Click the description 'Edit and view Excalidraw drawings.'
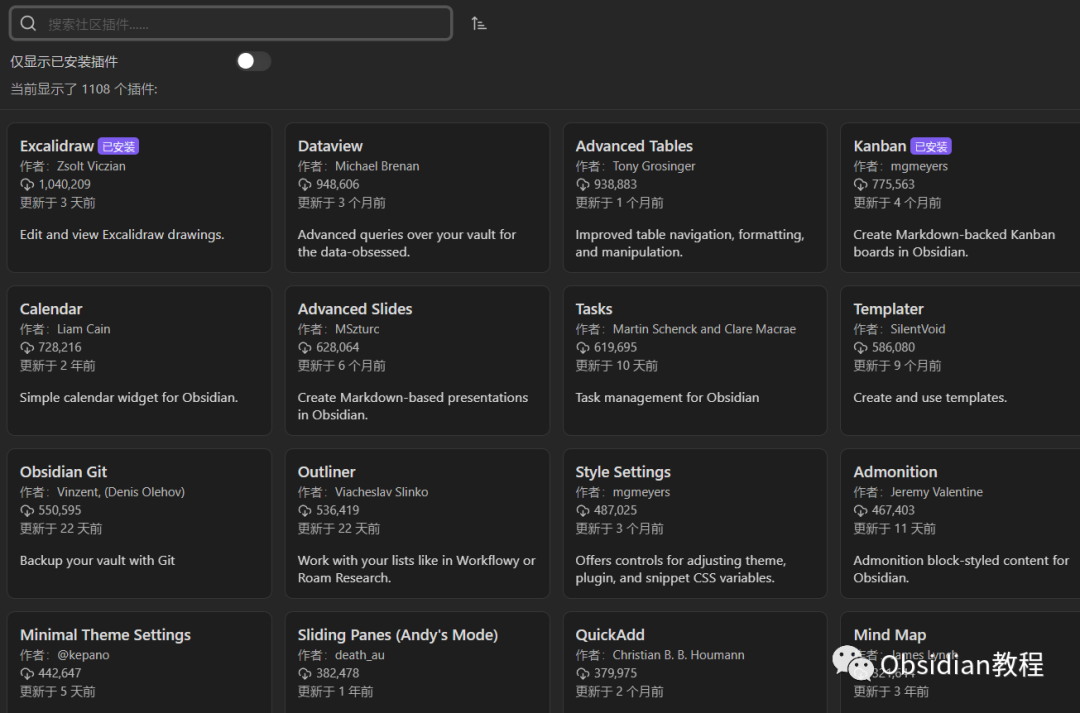Image resolution: width=1080 pixels, height=713 pixels. pos(122,235)
